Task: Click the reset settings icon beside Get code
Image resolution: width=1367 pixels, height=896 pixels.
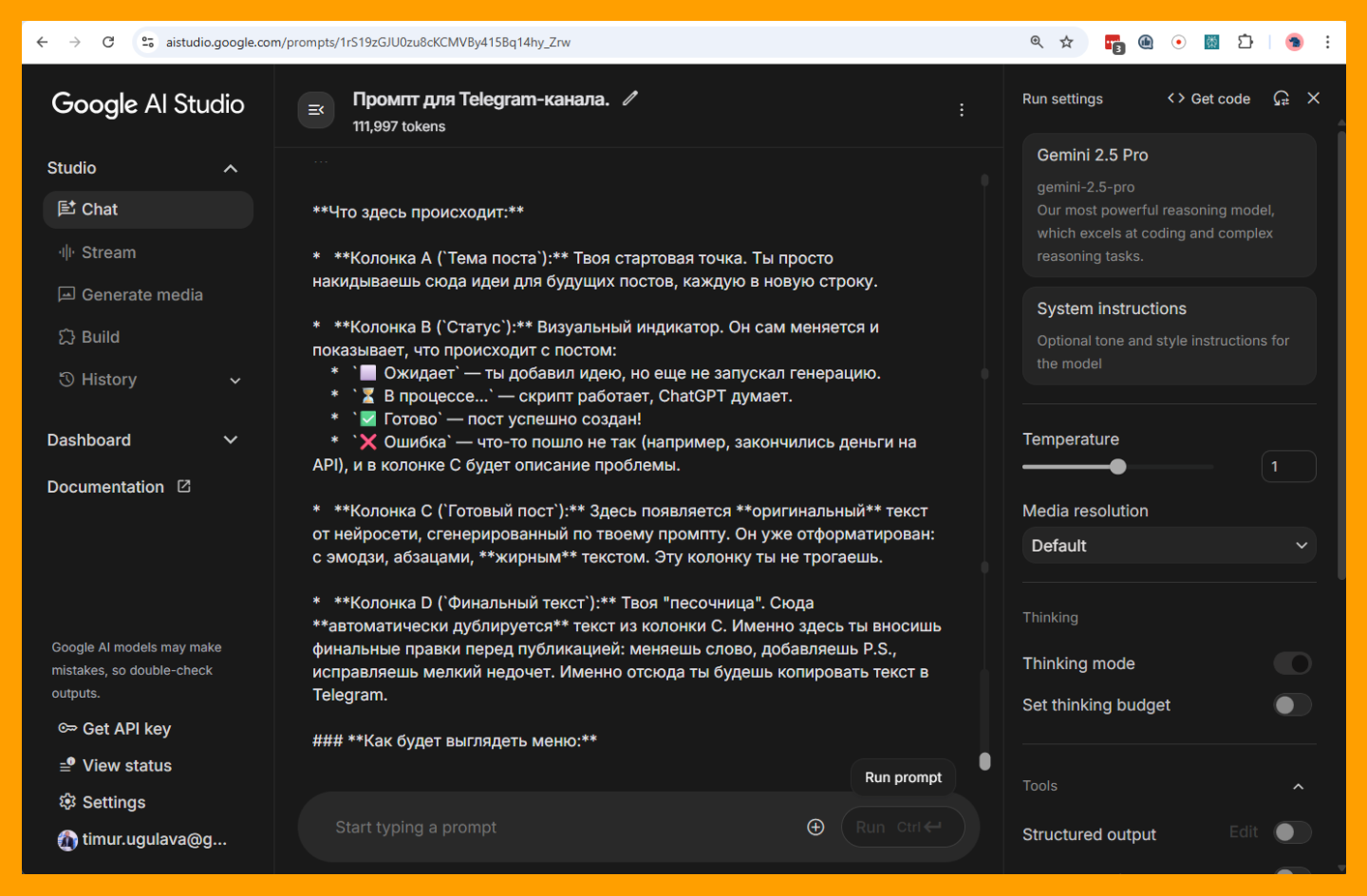Action: (1281, 99)
